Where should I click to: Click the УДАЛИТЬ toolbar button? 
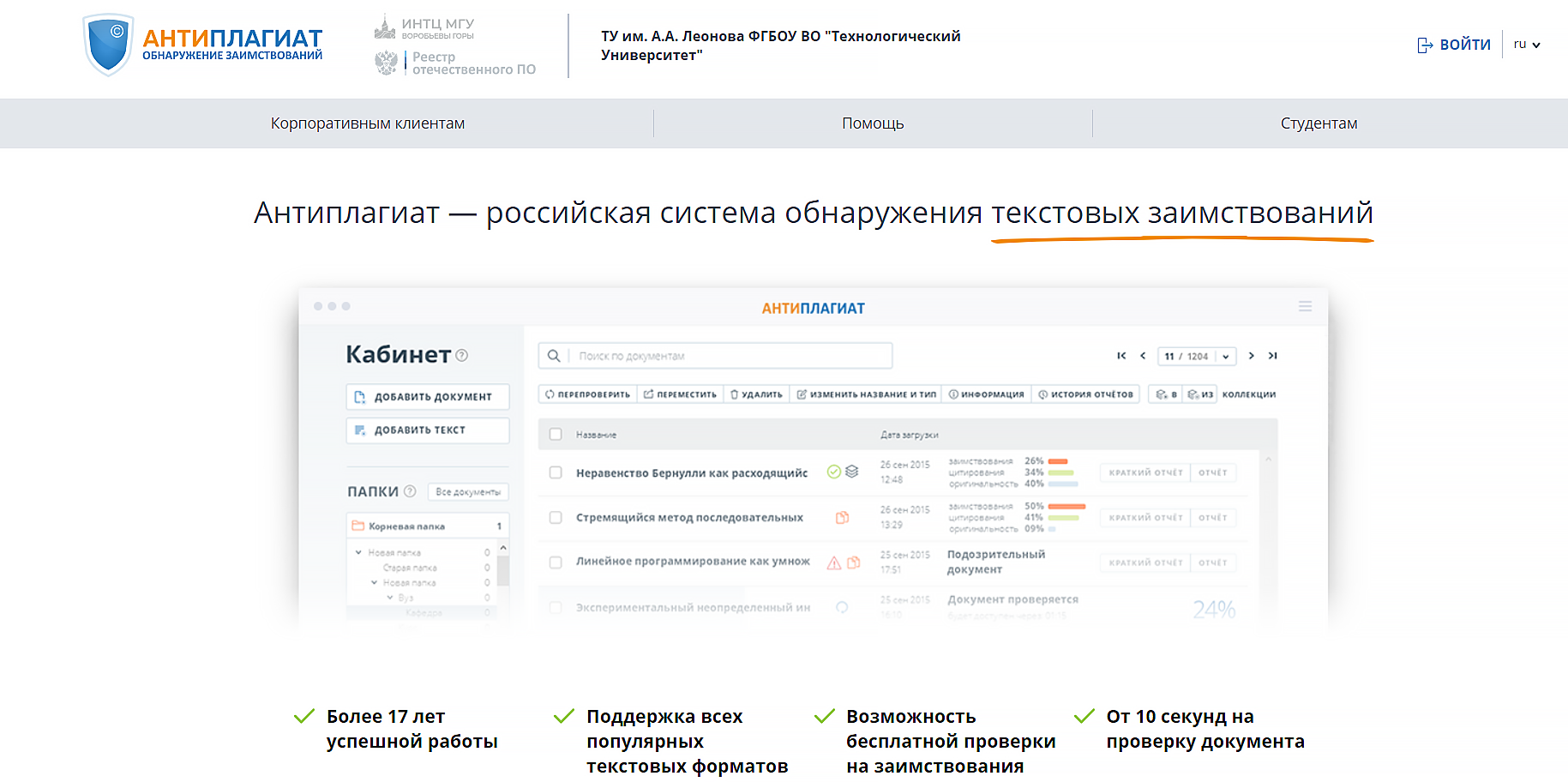click(x=756, y=394)
